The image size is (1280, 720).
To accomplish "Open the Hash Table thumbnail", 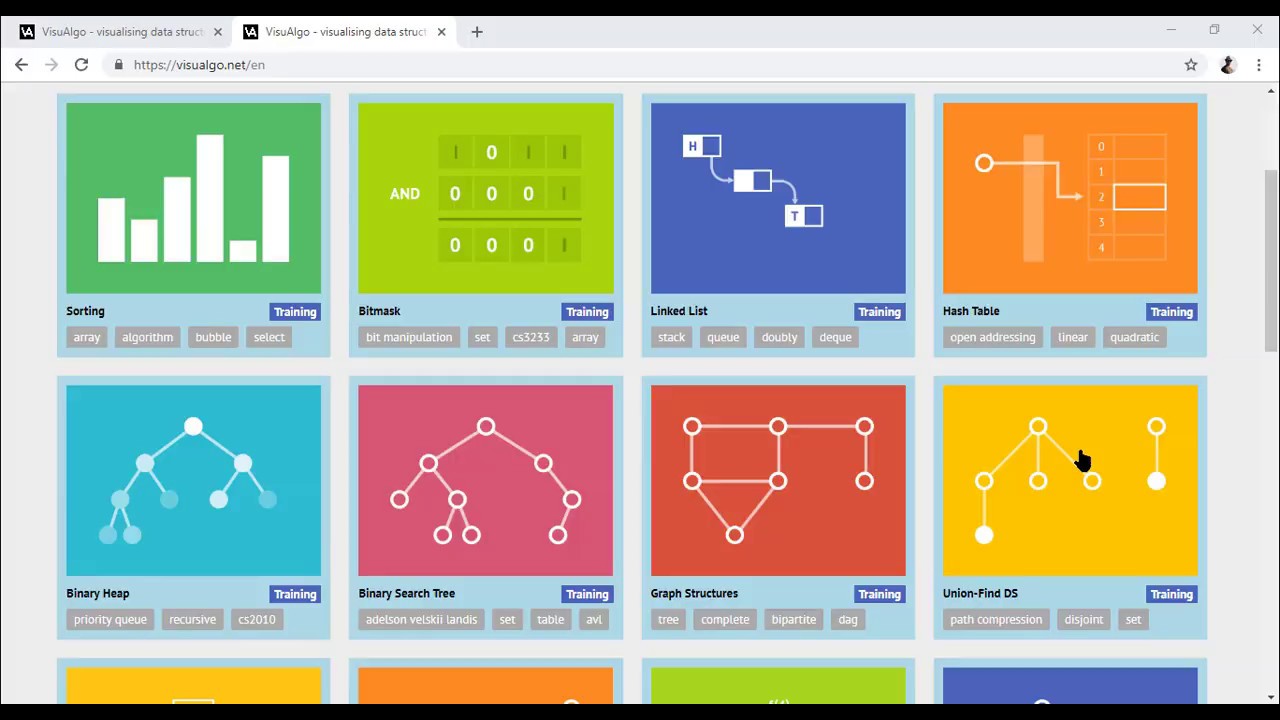I will [x=1070, y=198].
